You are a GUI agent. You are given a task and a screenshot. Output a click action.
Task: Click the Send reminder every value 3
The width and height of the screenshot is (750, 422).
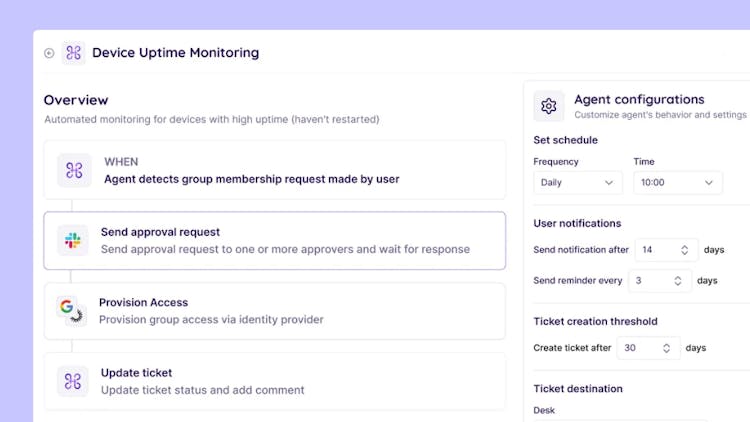click(x=640, y=281)
